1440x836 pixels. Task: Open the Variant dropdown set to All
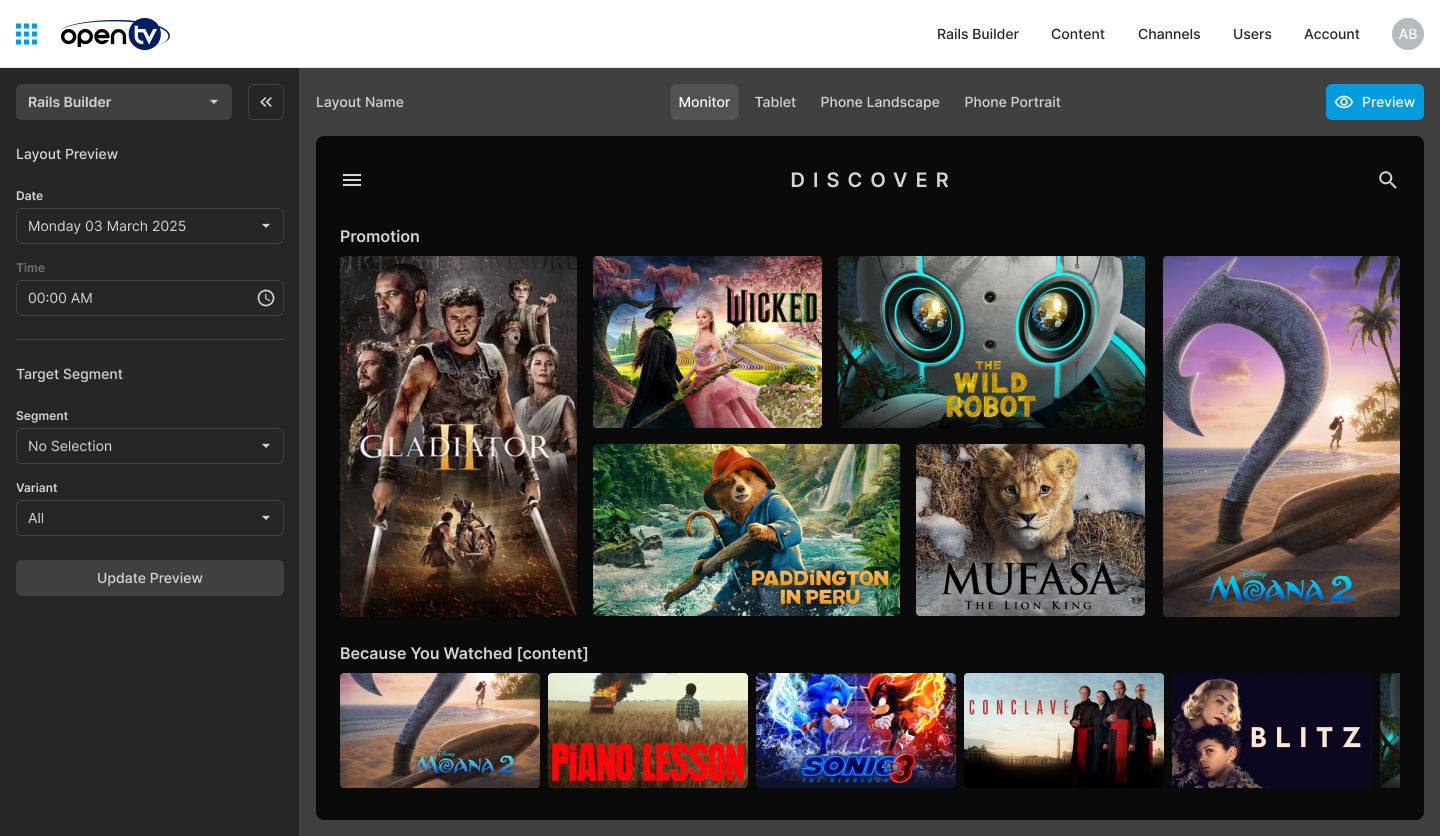pyautogui.click(x=150, y=518)
